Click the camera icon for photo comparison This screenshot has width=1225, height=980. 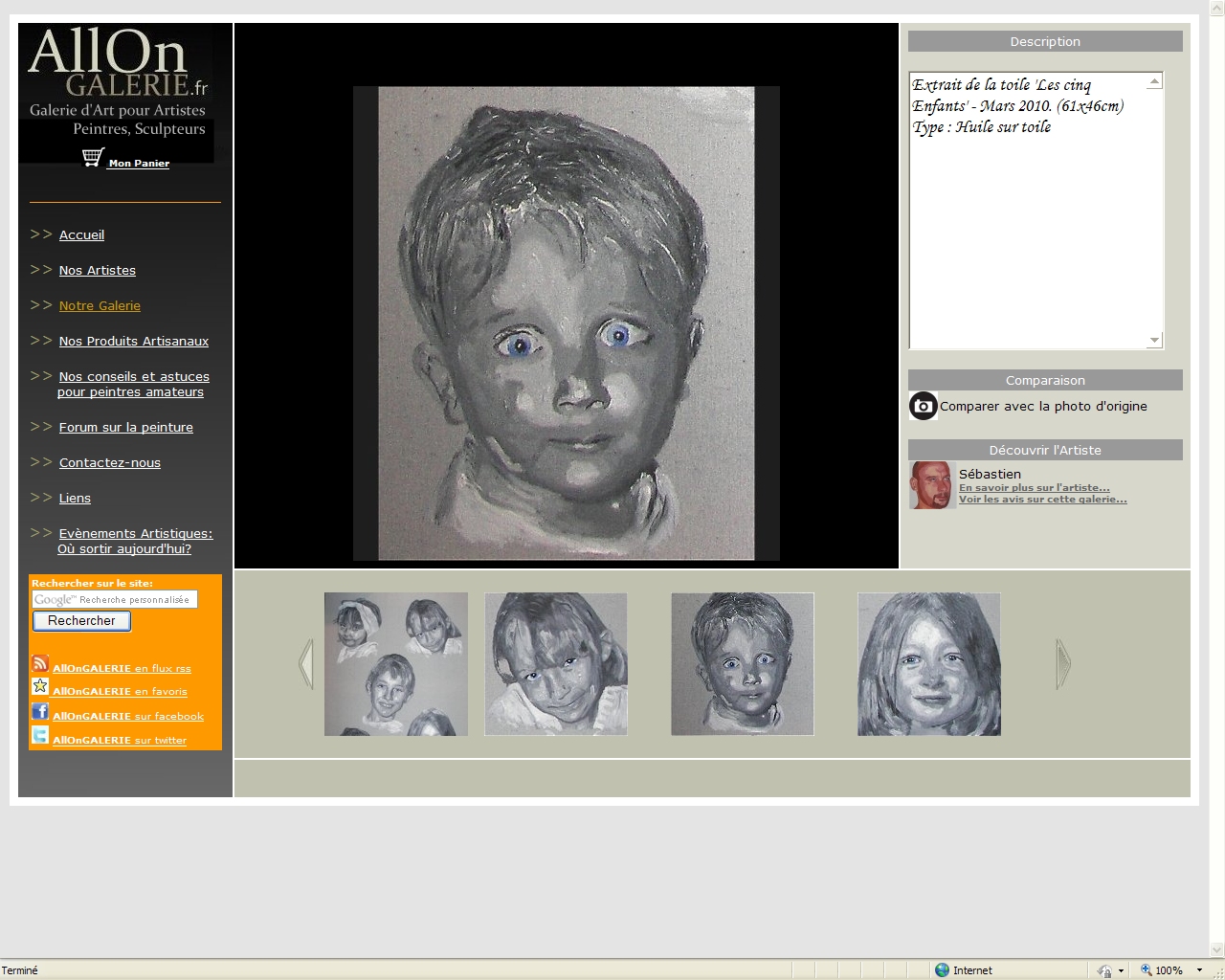pos(923,406)
